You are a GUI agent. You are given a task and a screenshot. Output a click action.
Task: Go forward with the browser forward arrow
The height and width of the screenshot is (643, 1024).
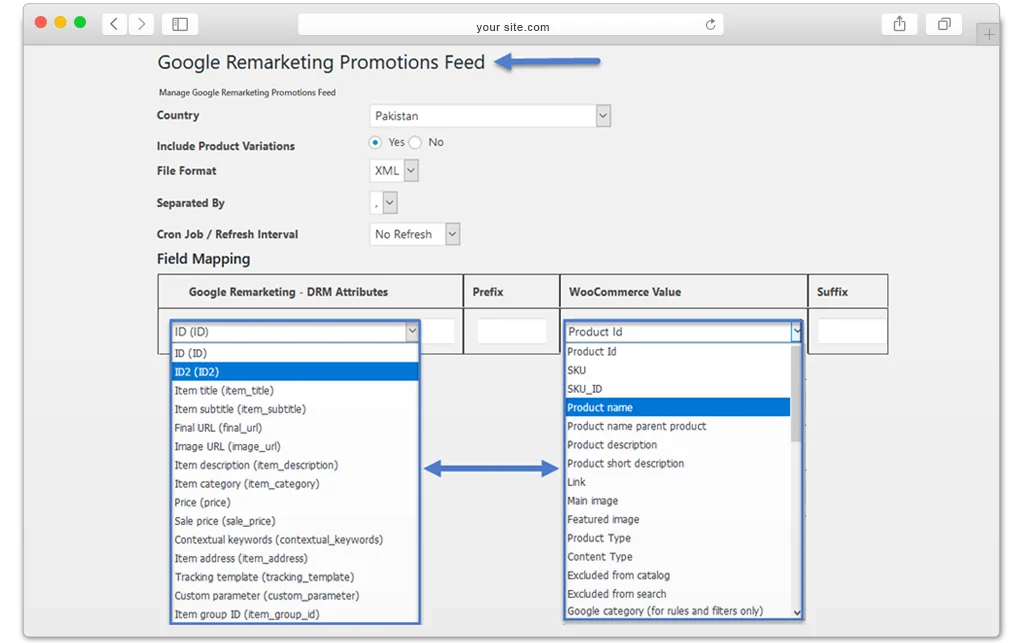[140, 24]
